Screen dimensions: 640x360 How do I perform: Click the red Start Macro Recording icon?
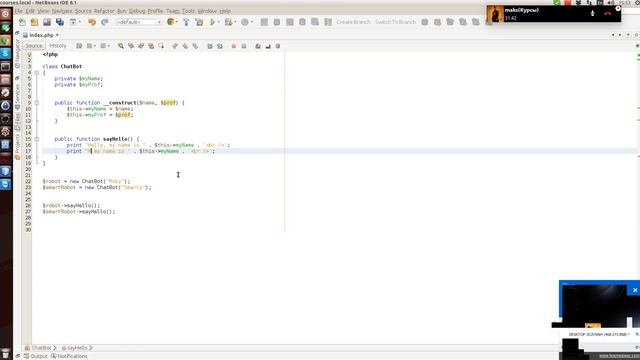[x=234, y=46]
